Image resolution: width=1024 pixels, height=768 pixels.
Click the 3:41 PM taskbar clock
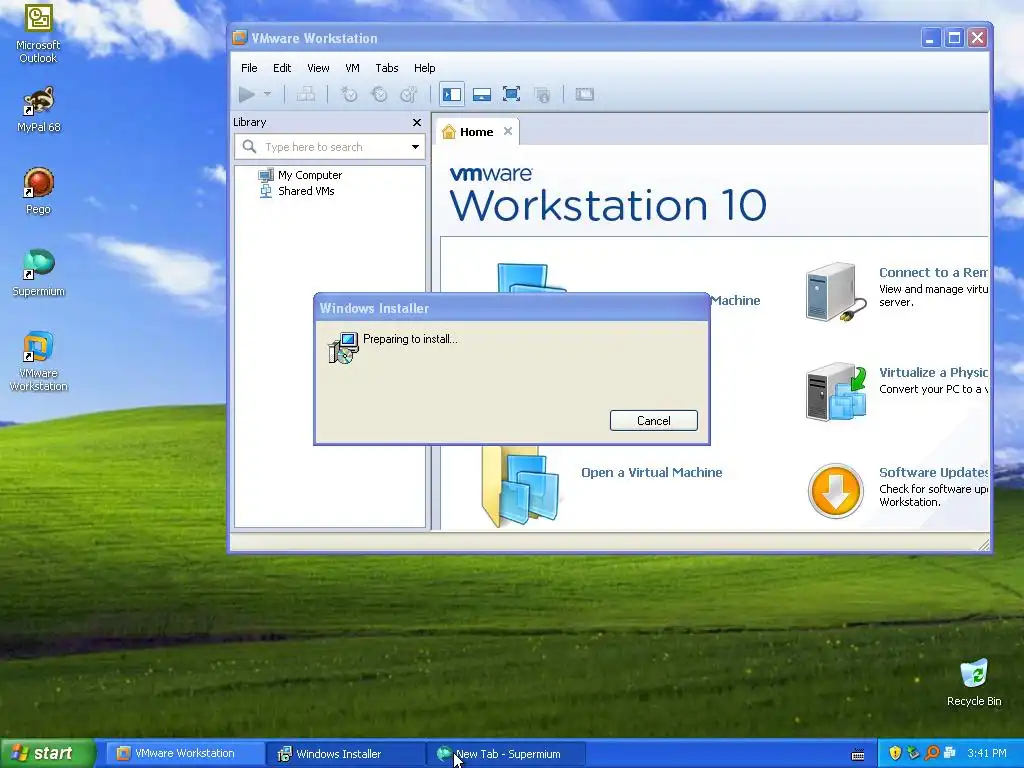click(987, 754)
